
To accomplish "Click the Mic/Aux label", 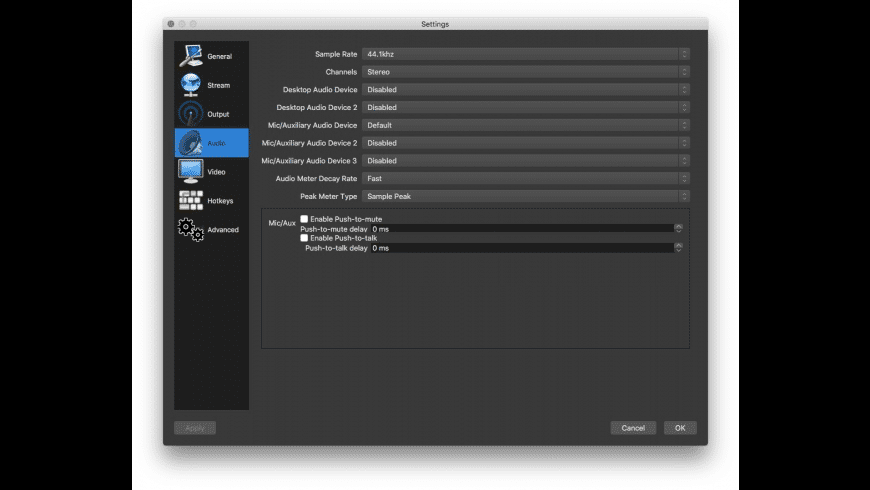I will (x=282, y=223).
